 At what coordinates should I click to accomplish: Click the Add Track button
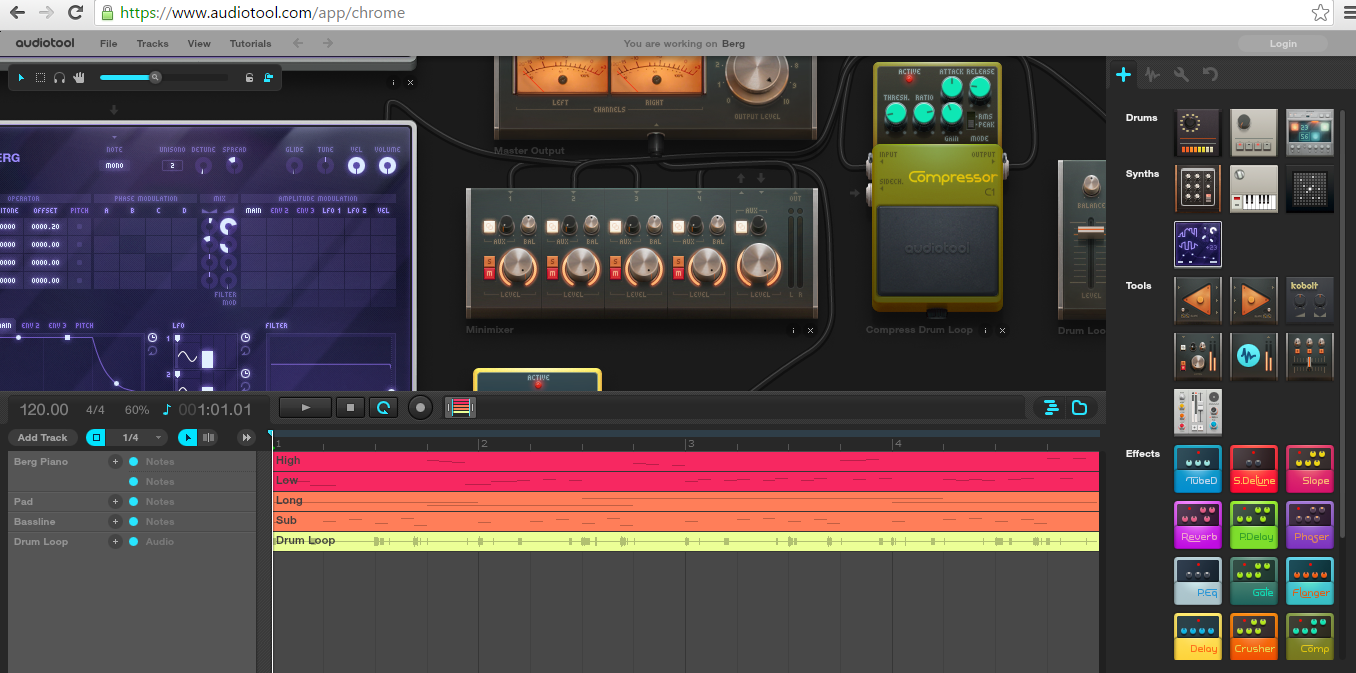click(43, 437)
